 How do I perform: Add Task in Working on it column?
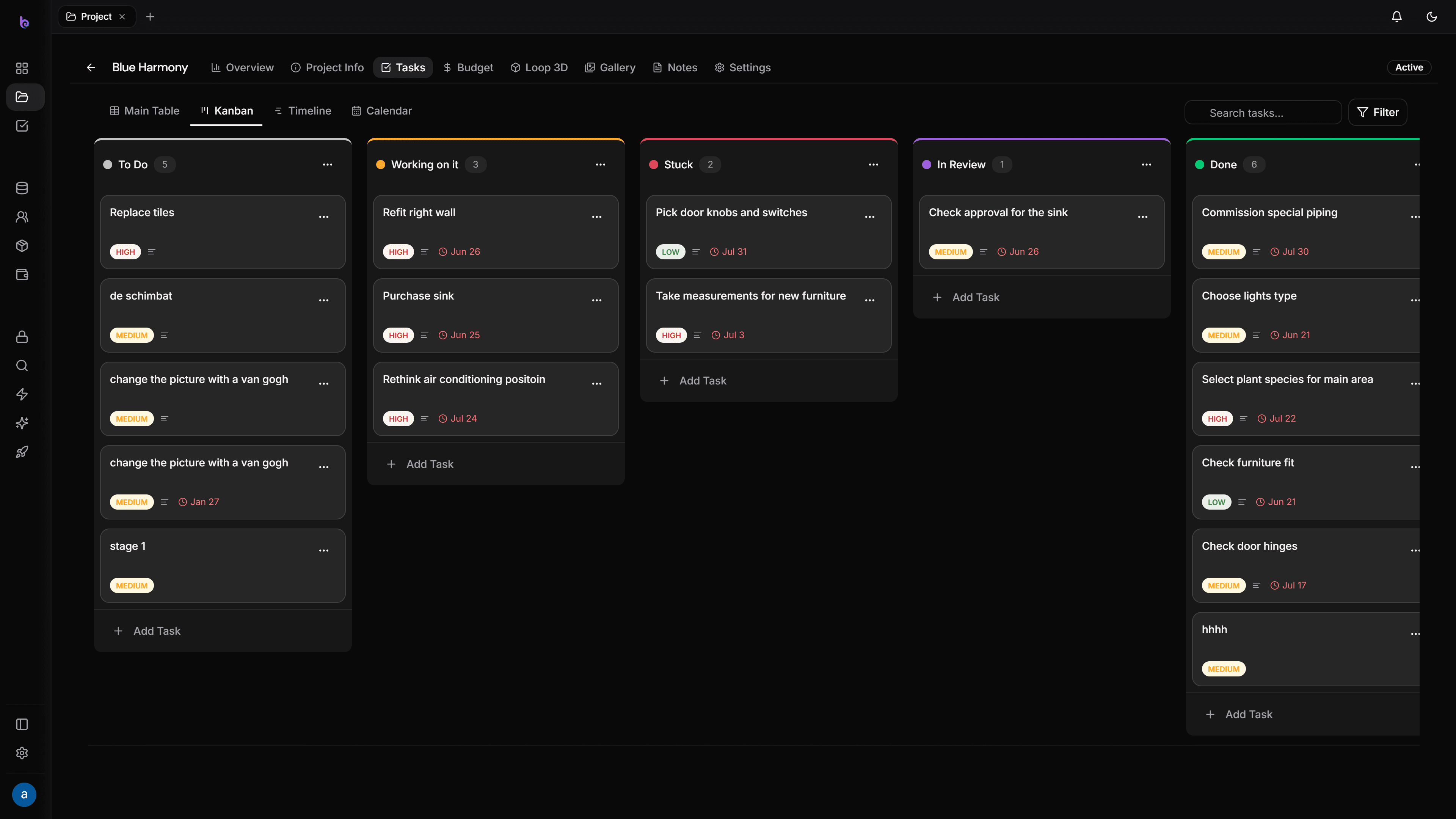(496, 464)
